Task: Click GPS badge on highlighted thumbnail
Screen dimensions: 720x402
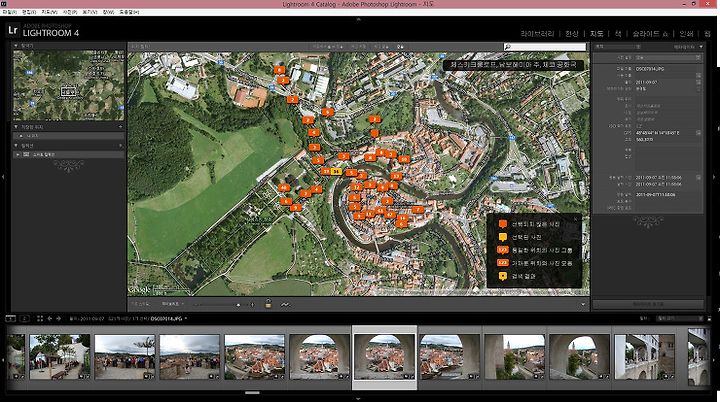Action: tap(405, 376)
